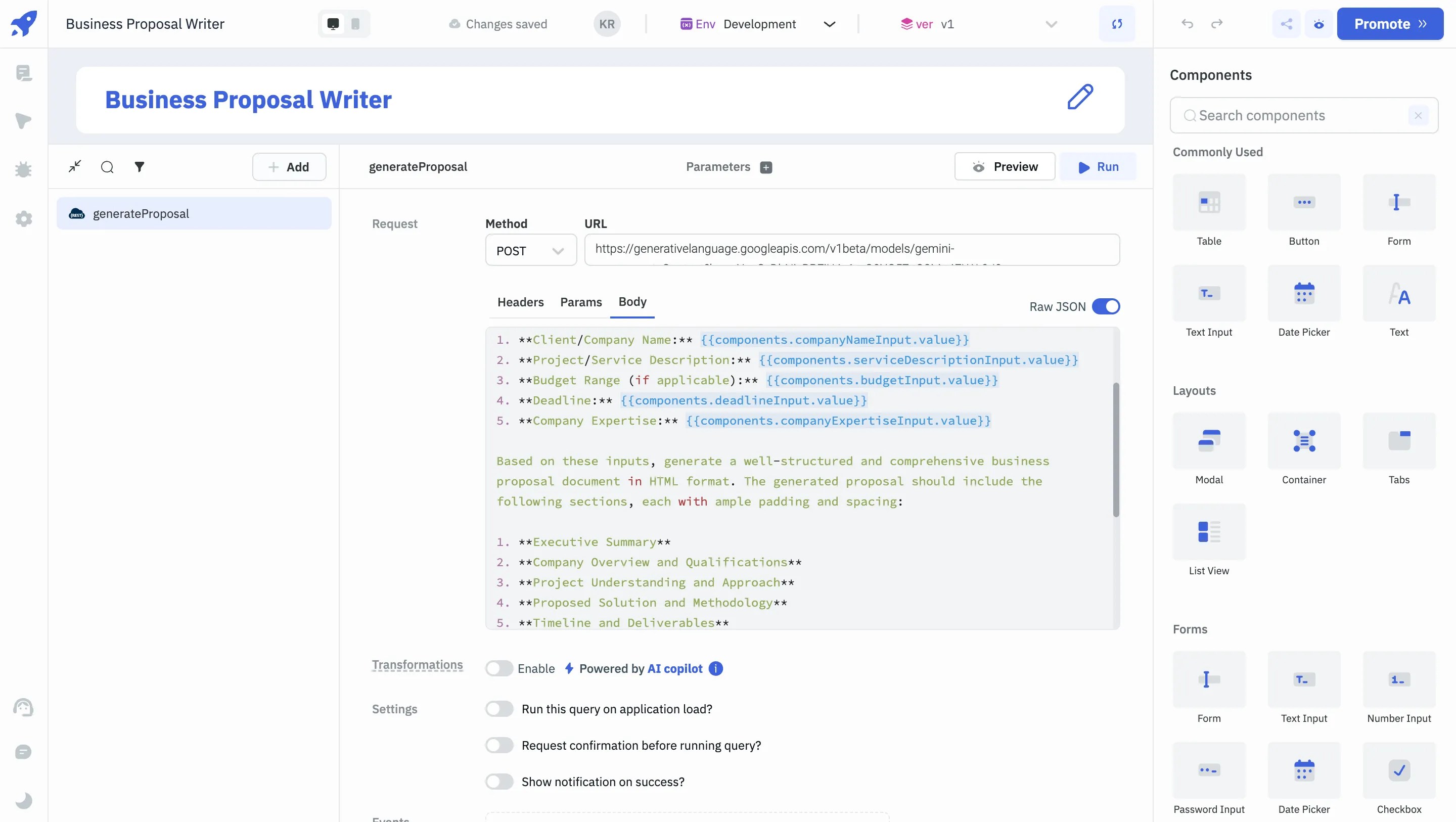Open the Env Development dropdown

click(x=829, y=24)
